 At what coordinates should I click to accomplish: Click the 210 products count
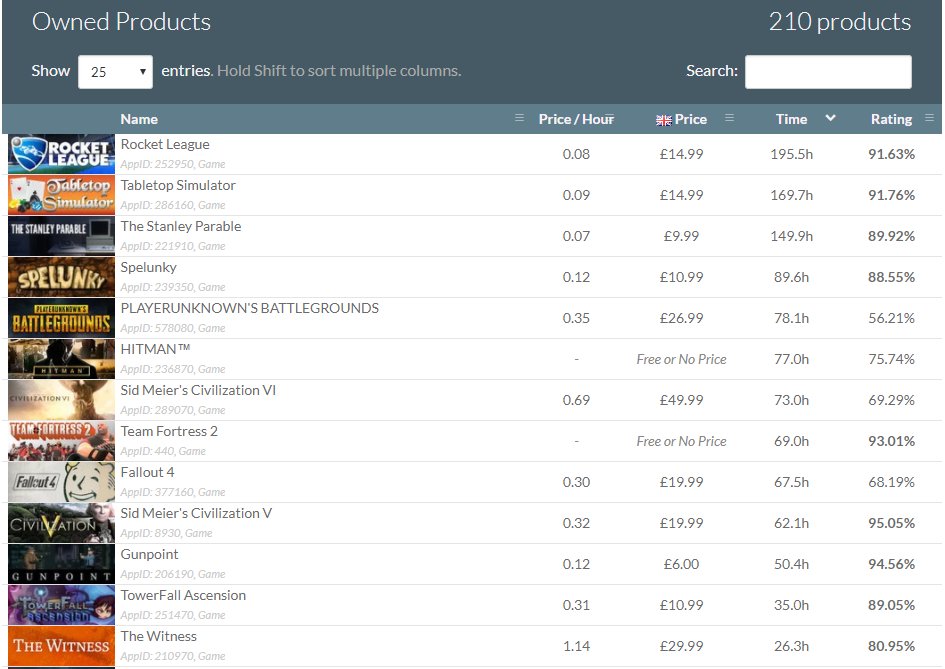[x=840, y=22]
